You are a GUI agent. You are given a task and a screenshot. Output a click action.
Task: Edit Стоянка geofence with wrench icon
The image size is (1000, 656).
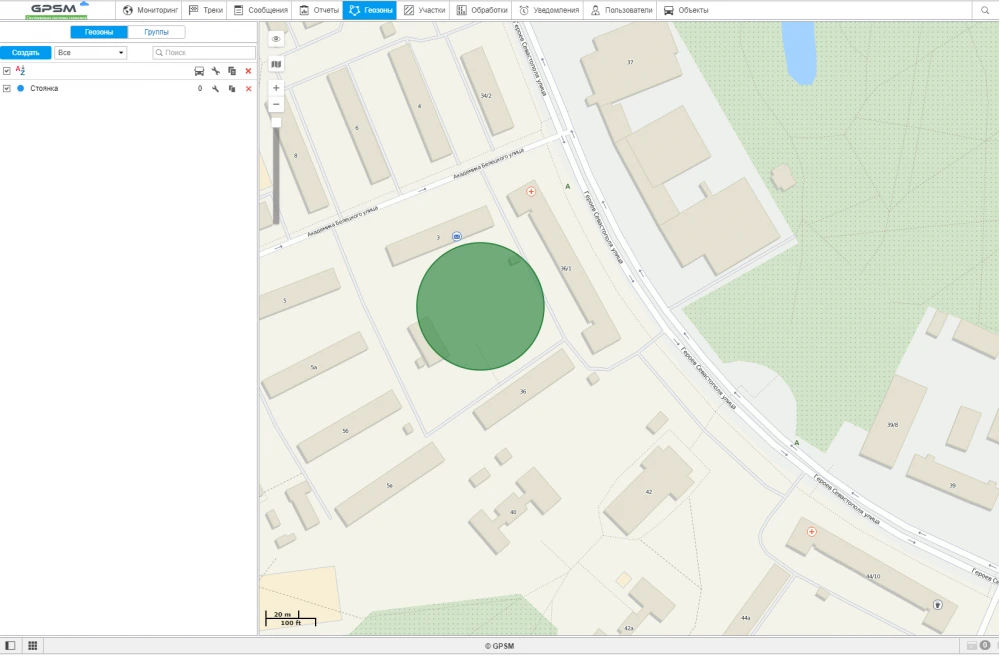[215, 89]
